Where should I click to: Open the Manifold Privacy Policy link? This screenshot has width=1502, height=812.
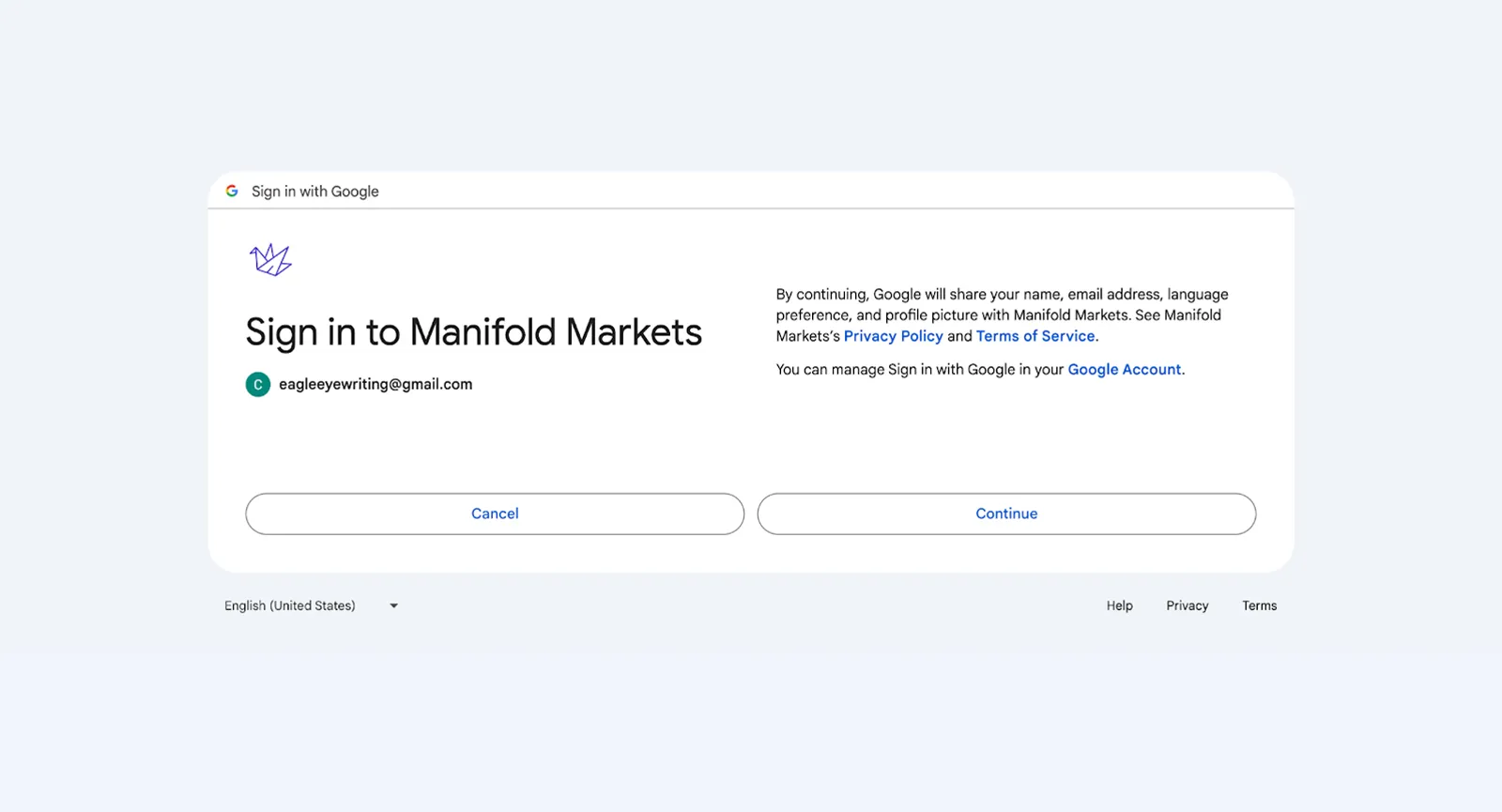pyautogui.click(x=894, y=336)
